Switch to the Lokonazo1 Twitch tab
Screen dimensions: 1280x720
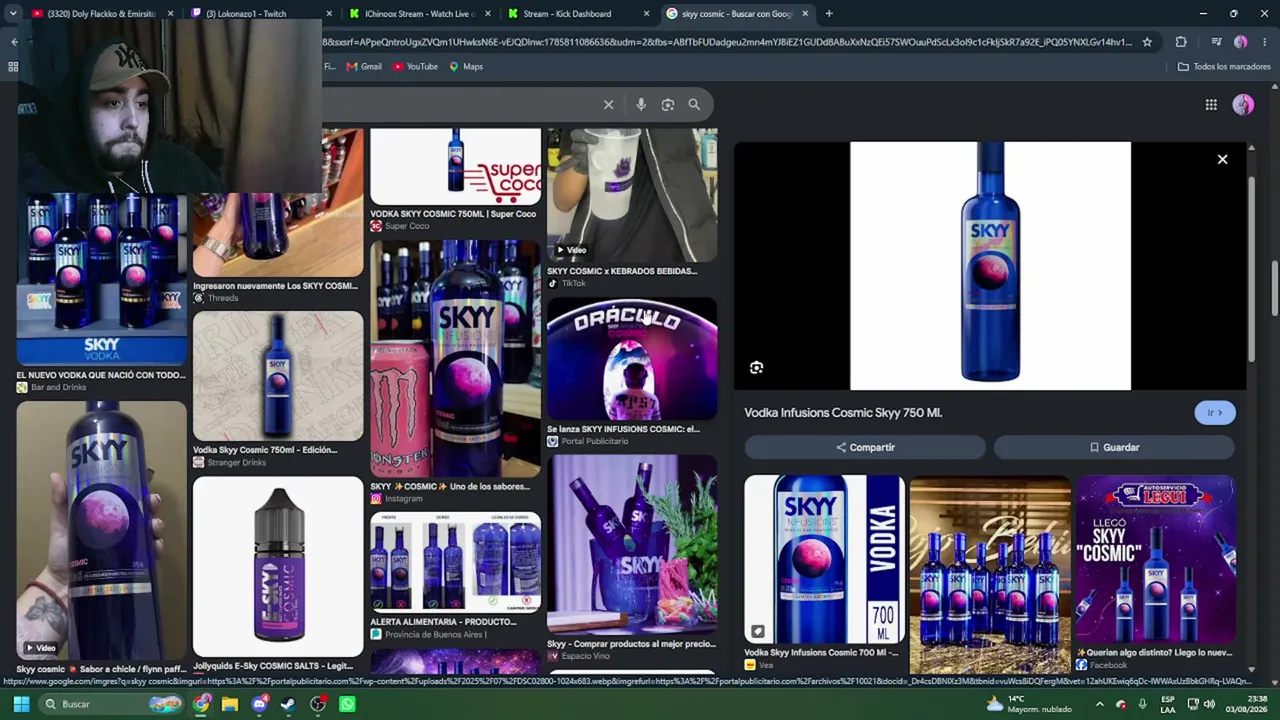coord(260,14)
